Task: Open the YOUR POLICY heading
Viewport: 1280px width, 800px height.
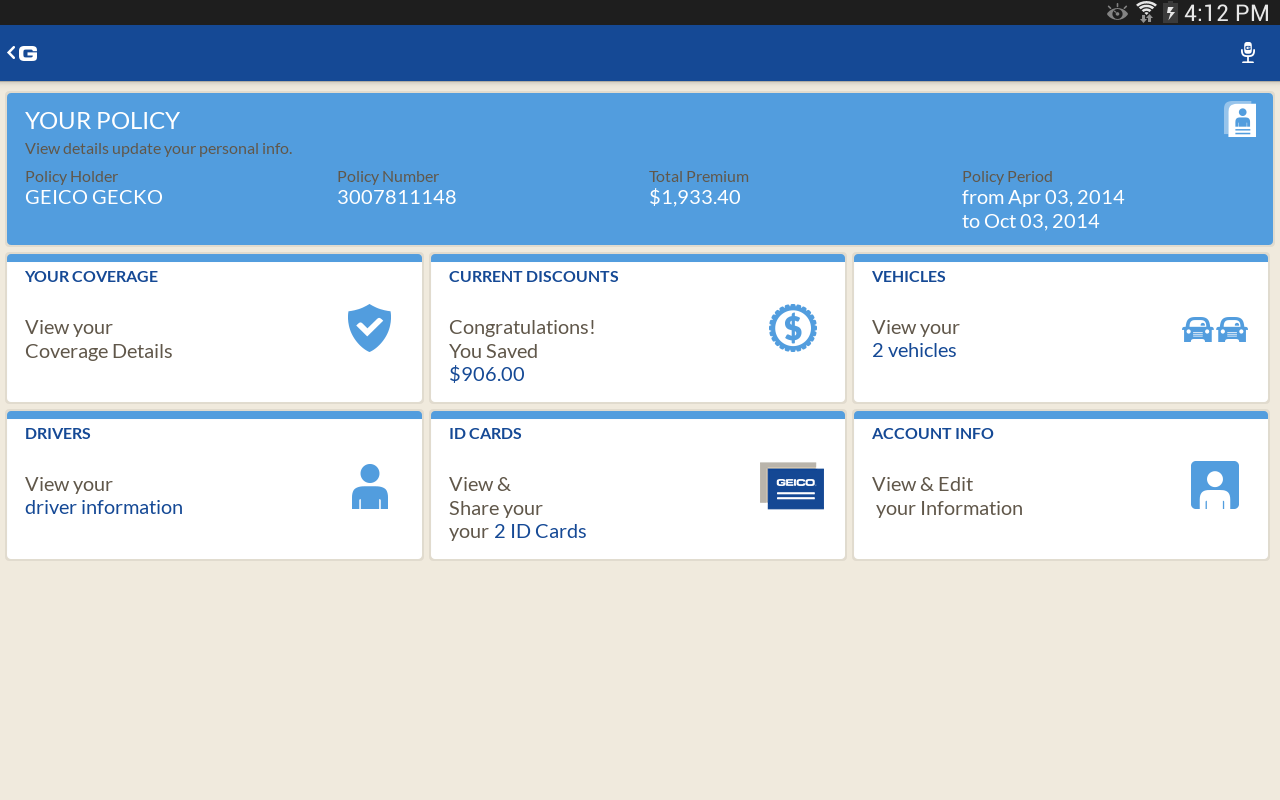Action: pos(102,120)
